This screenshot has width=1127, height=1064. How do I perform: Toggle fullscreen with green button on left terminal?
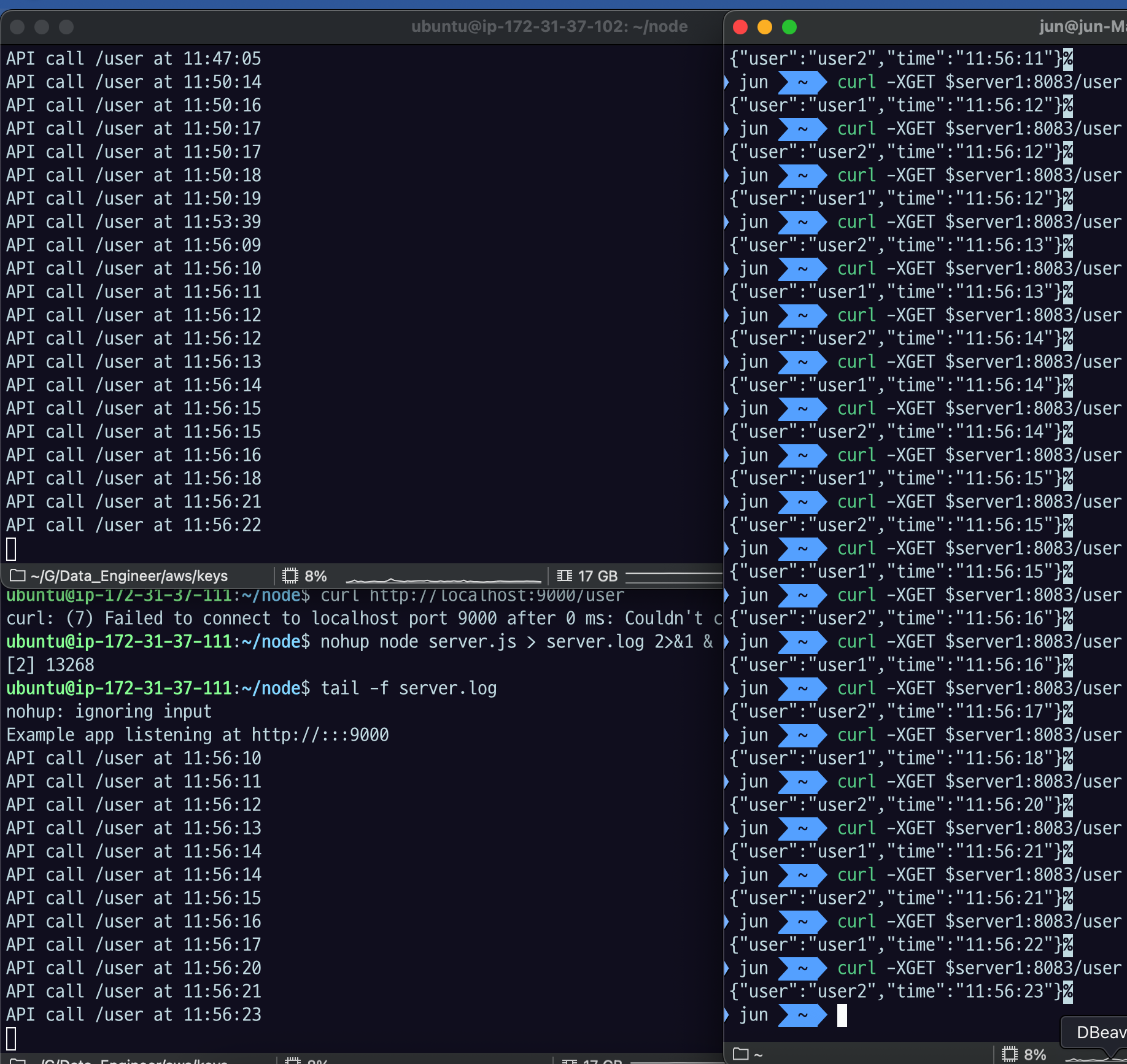click(x=66, y=27)
